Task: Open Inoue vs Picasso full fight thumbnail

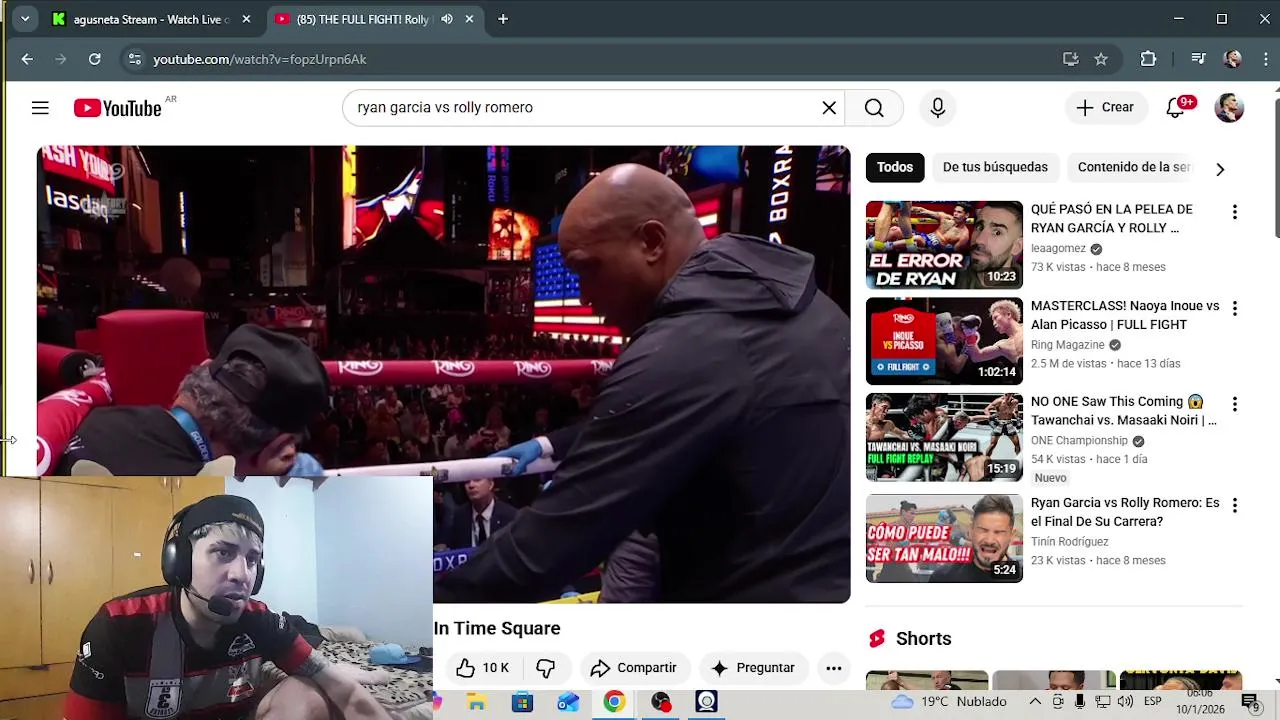Action: 944,341
